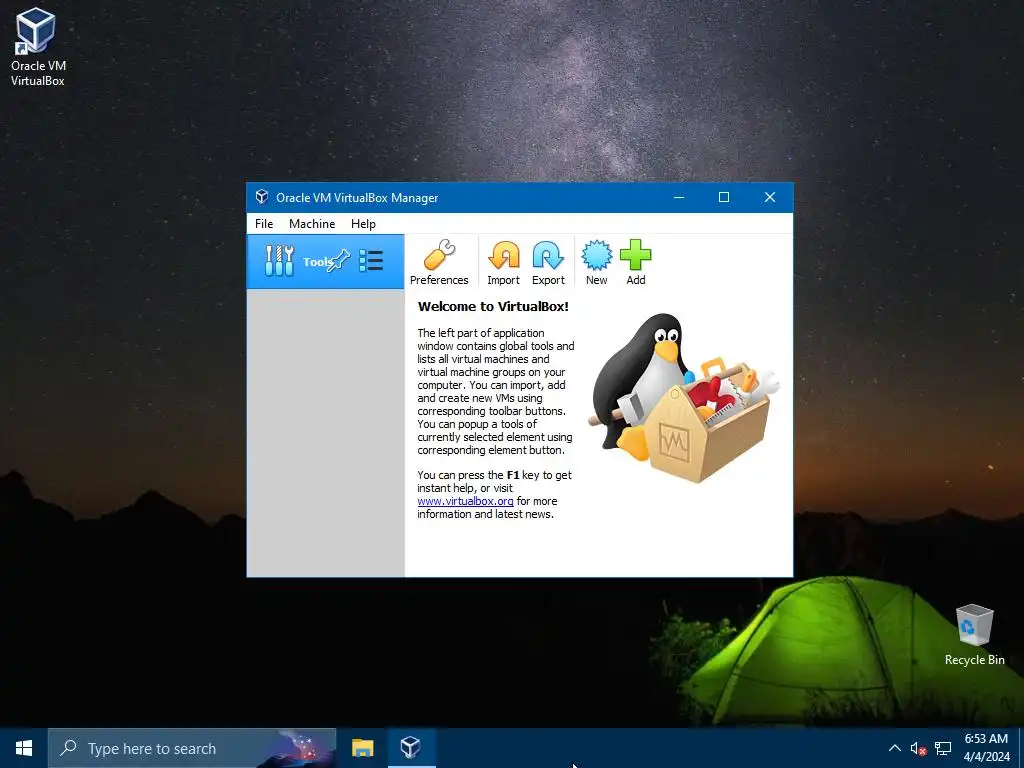Click VirtualBox taskbar icon

pyautogui.click(x=411, y=748)
